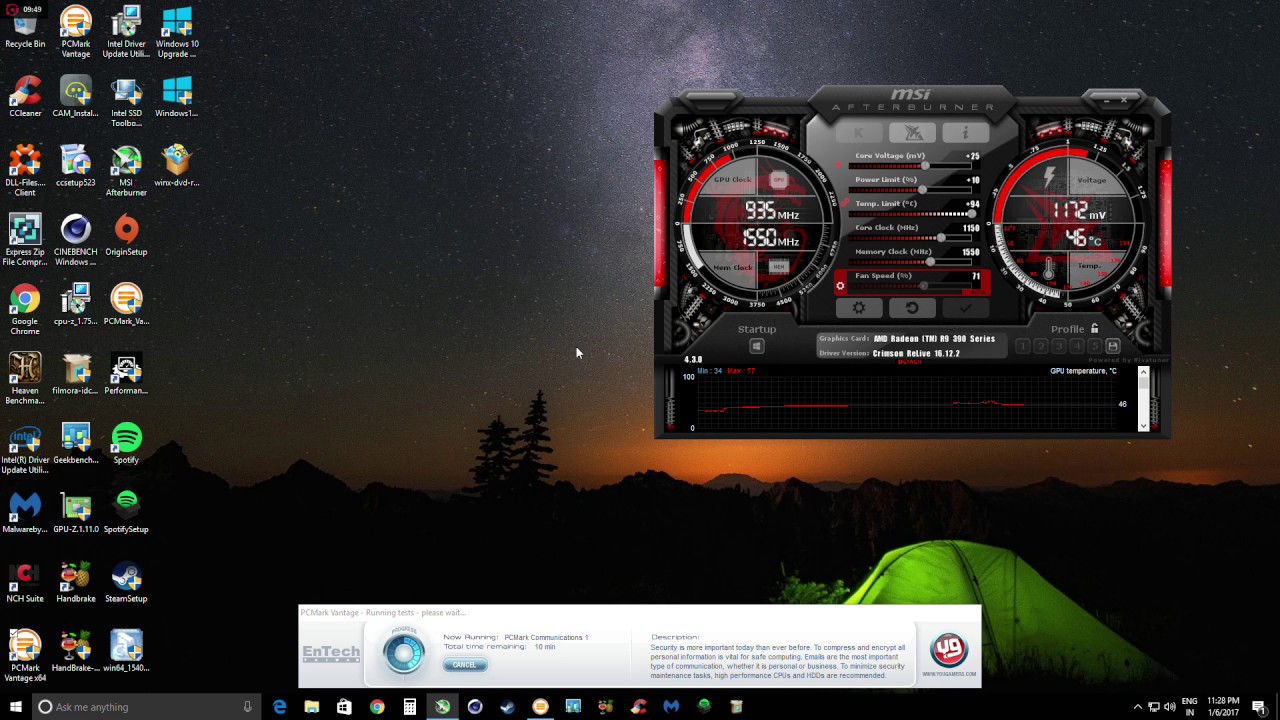The width and height of the screenshot is (1280, 720).
Task: Reset Afterburner settings to defaults
Action: 912,308
